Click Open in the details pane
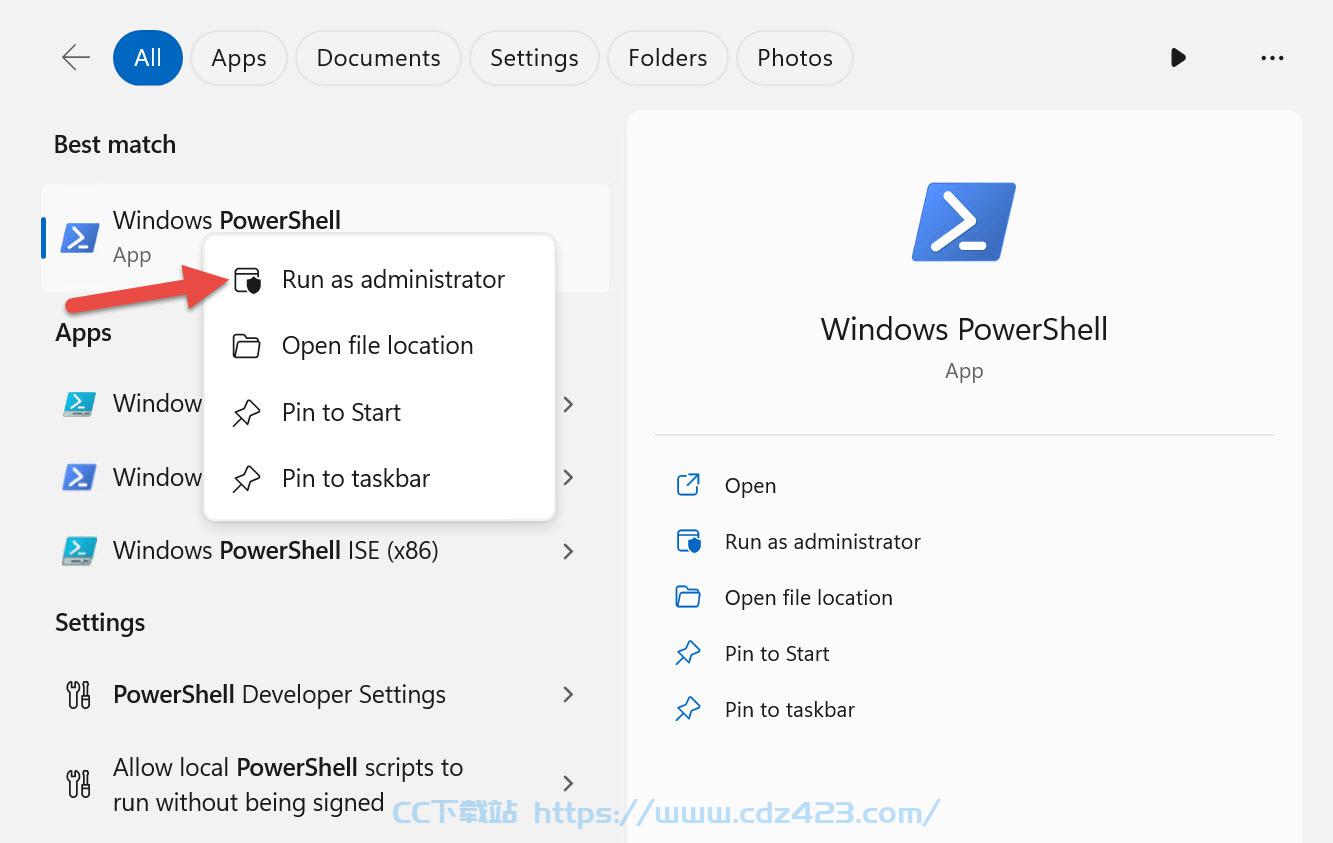Viewport: 1333px width, 843px height. coord(750,486)
